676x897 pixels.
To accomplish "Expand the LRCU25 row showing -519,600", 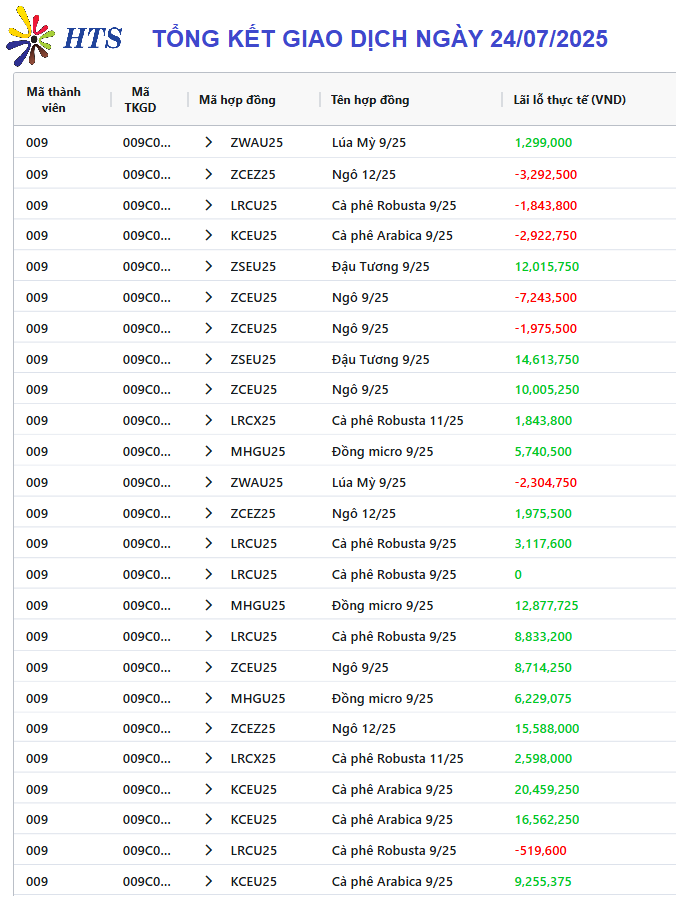I will pyautogui.click(x=209, y=851).
